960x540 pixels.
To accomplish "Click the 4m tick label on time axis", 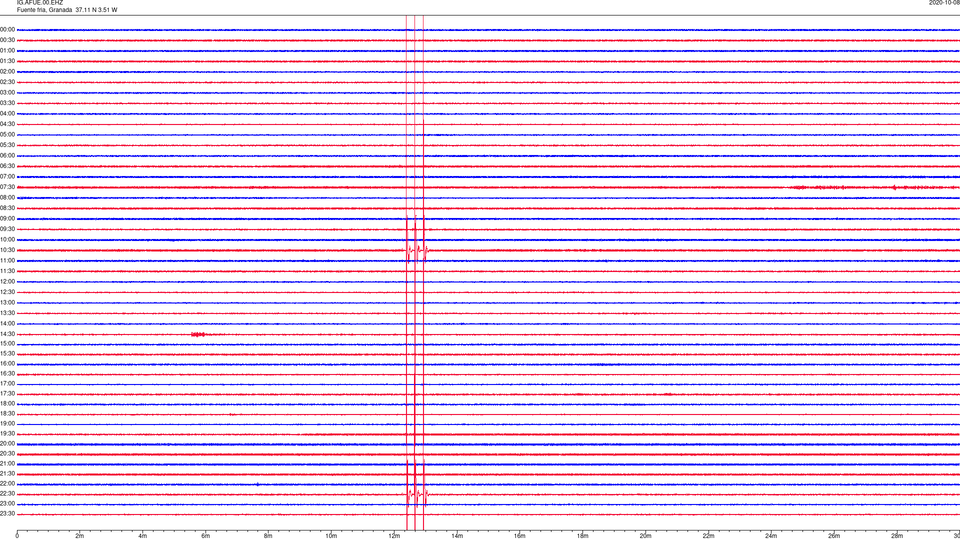I will pyautogui.click(x=143, y=536).
